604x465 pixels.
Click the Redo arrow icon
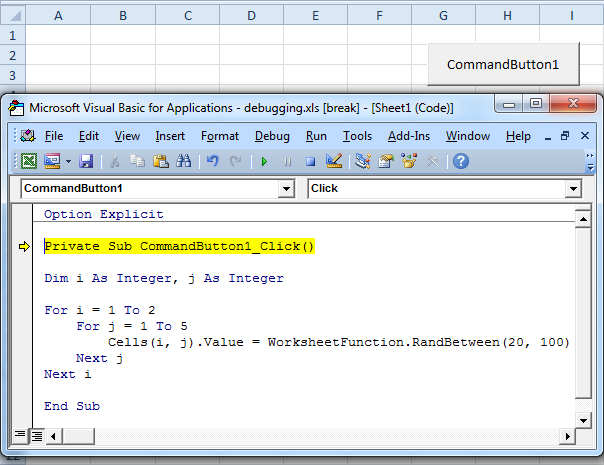coord(235,161)
